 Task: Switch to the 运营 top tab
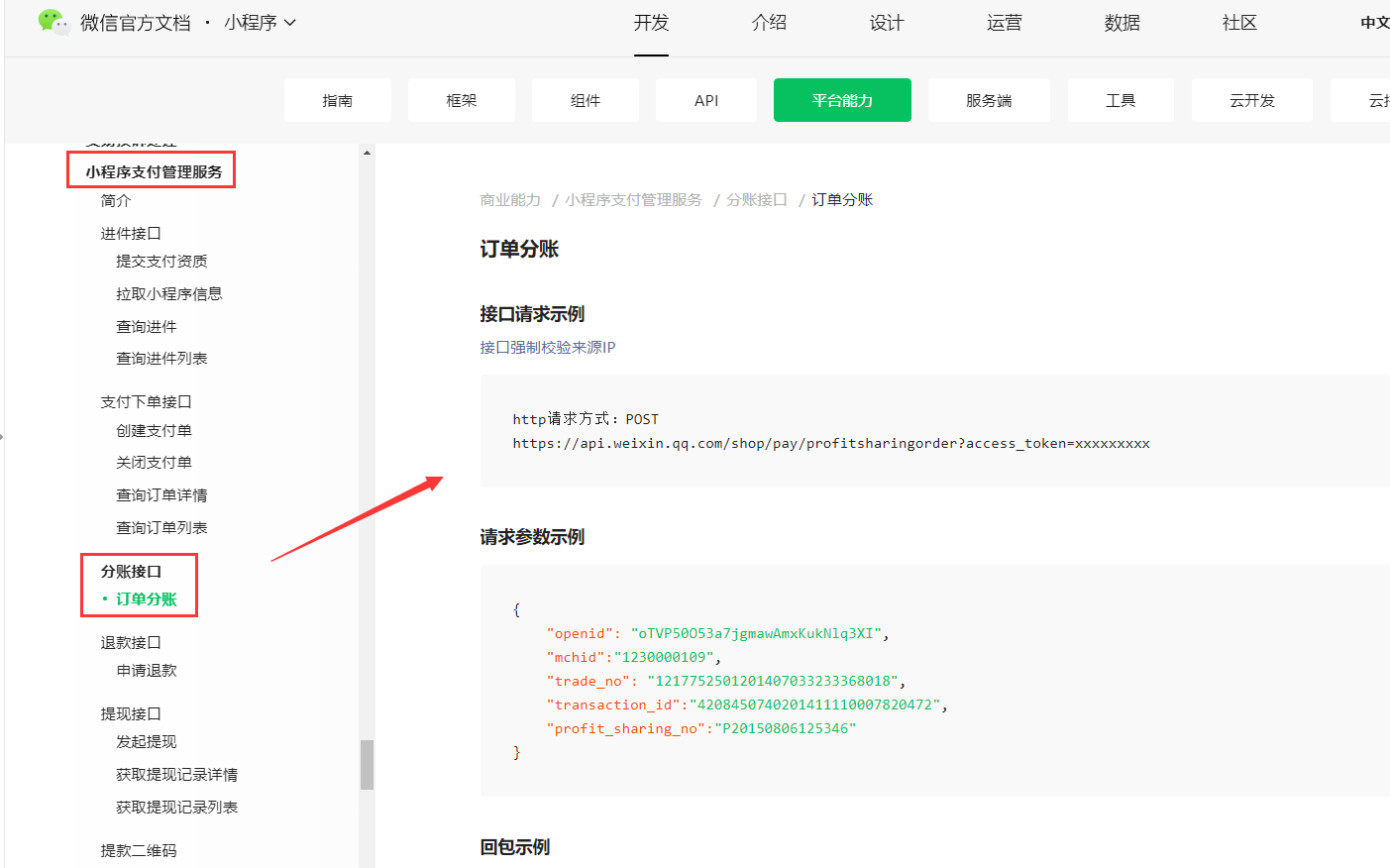pos(1004,23)
